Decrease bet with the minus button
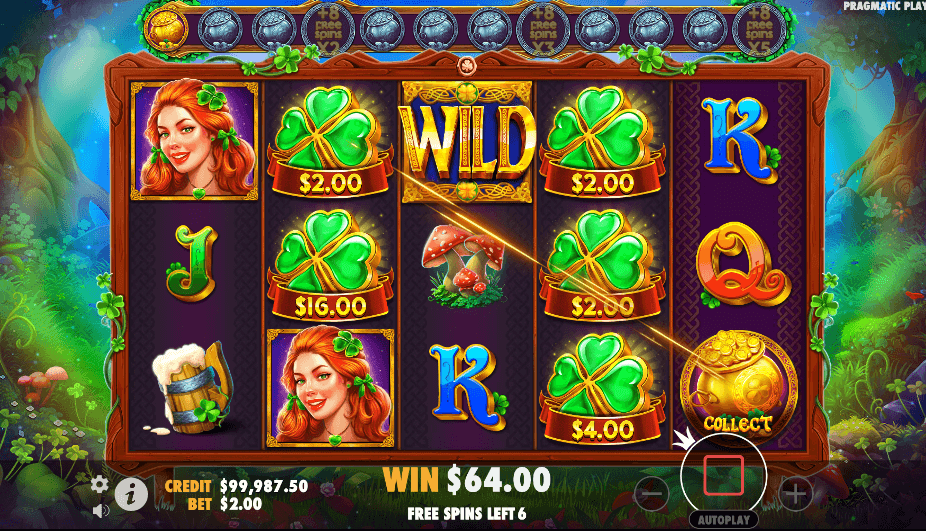This screenshot has height=531, width=926. (x=652, y=493)
